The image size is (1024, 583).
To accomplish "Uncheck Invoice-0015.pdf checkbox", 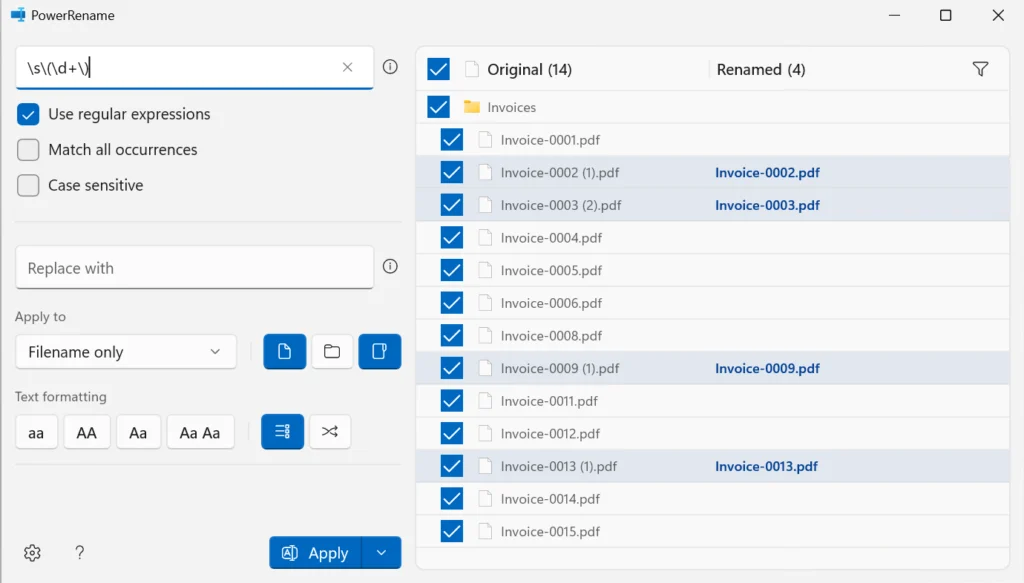I will [451, 531].
